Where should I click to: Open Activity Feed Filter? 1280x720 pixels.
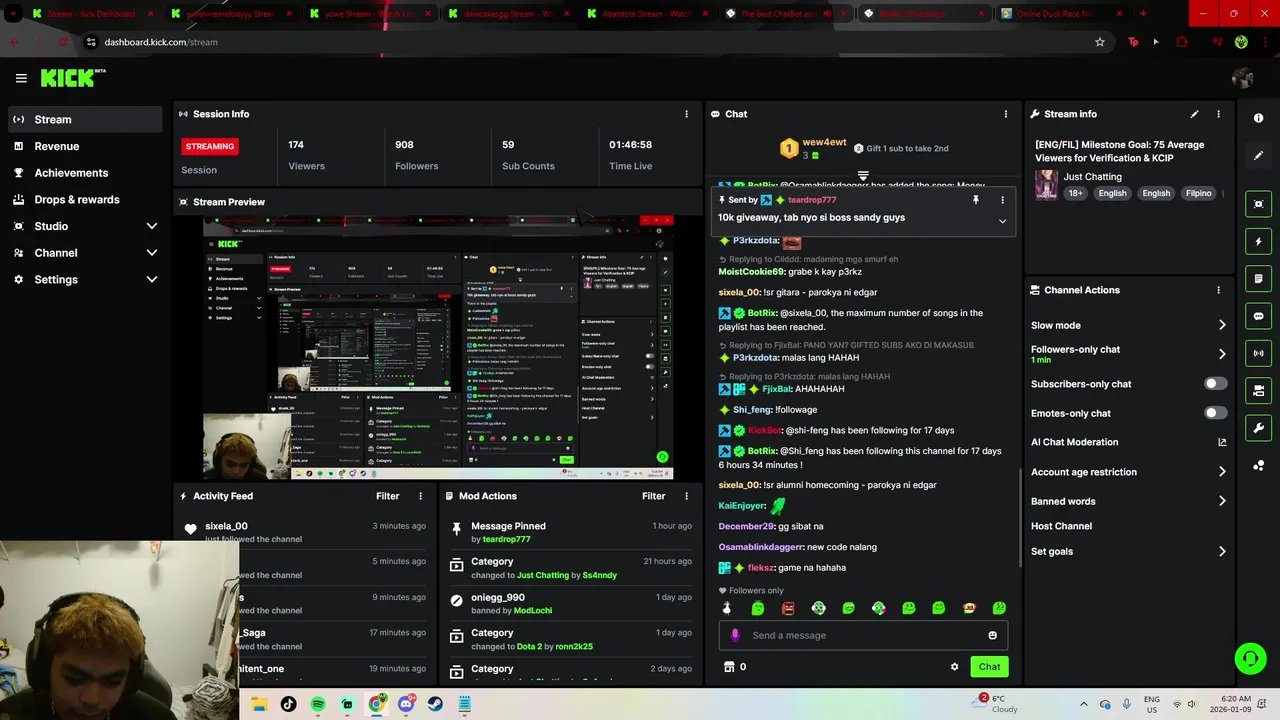[387, 496]
